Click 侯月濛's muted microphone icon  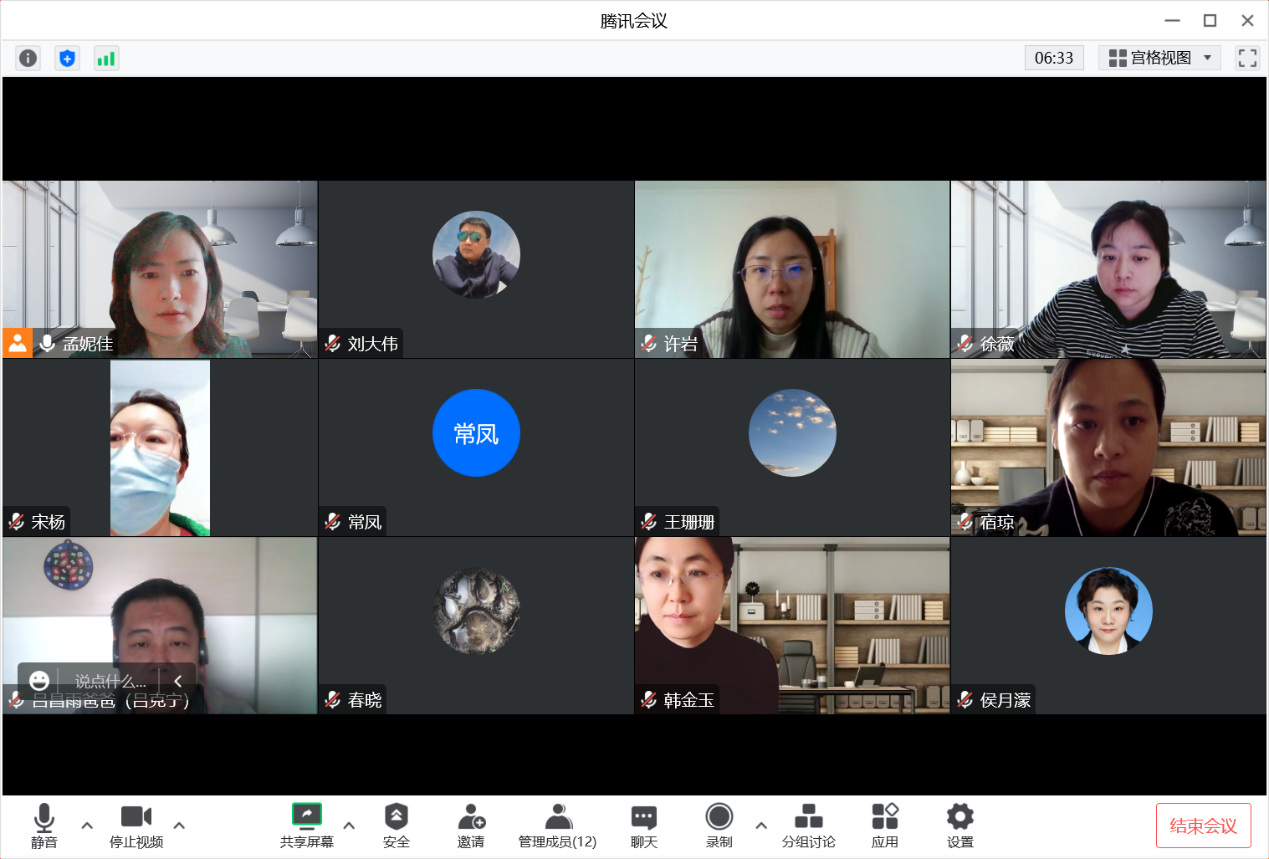click(x=965, y=700)
